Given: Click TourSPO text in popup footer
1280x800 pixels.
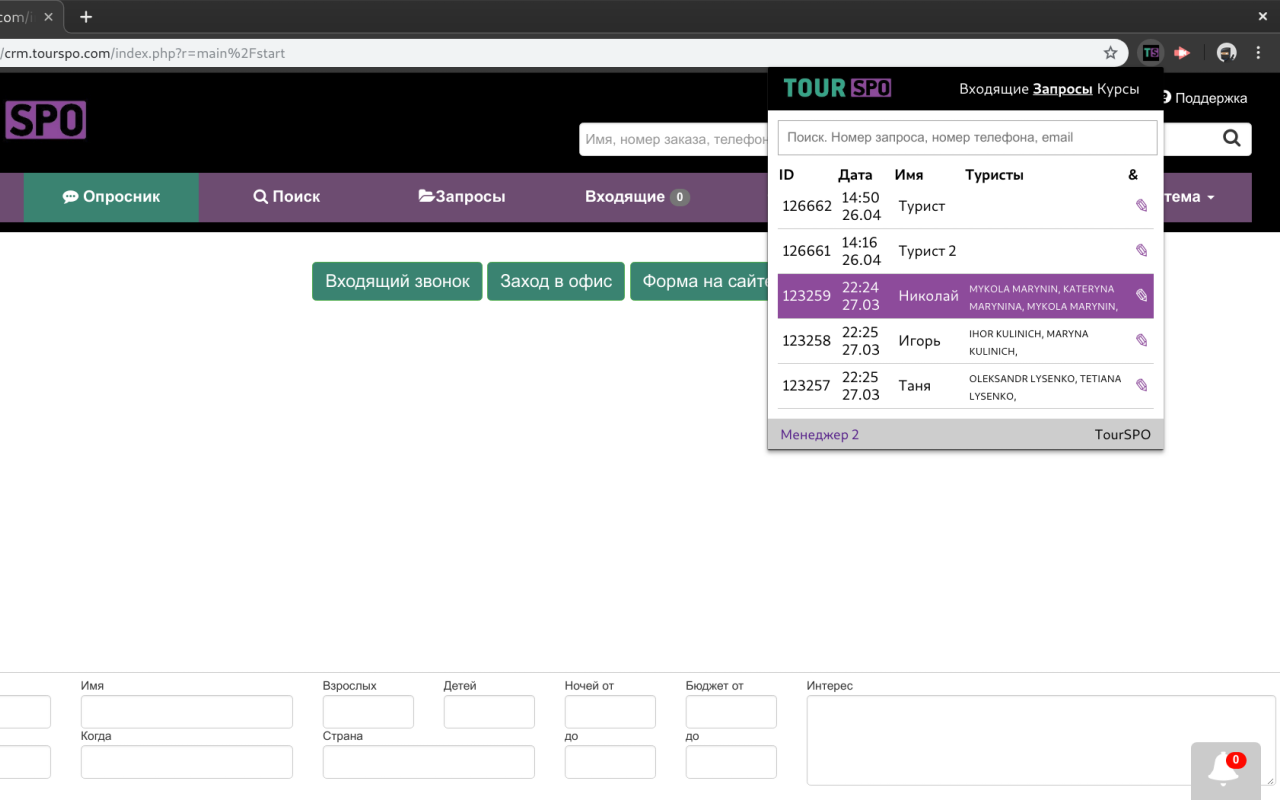Looking at the screenshot, I should (1123, 434).
